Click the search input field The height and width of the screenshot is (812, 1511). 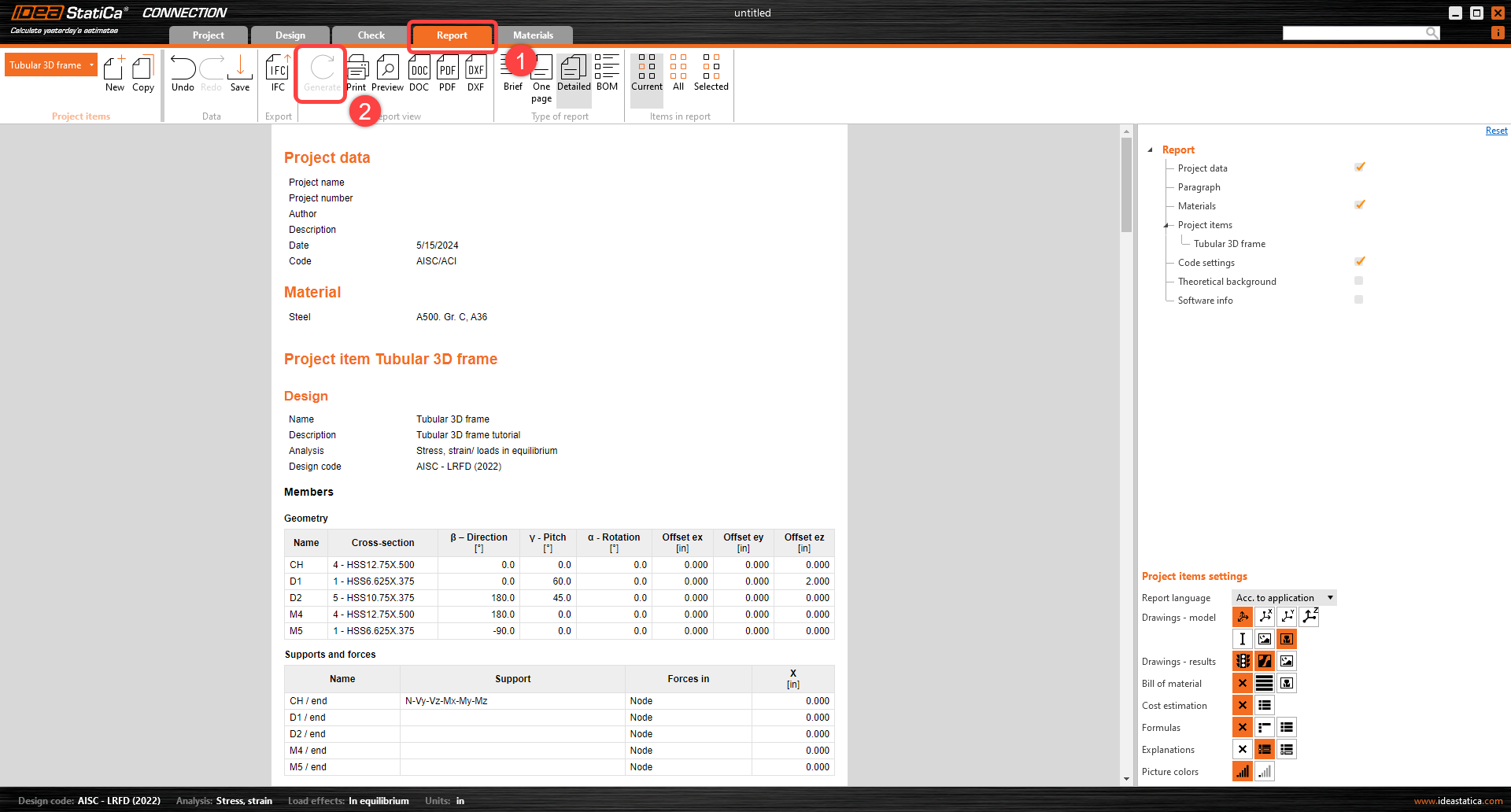click(x=1354, y=33)
